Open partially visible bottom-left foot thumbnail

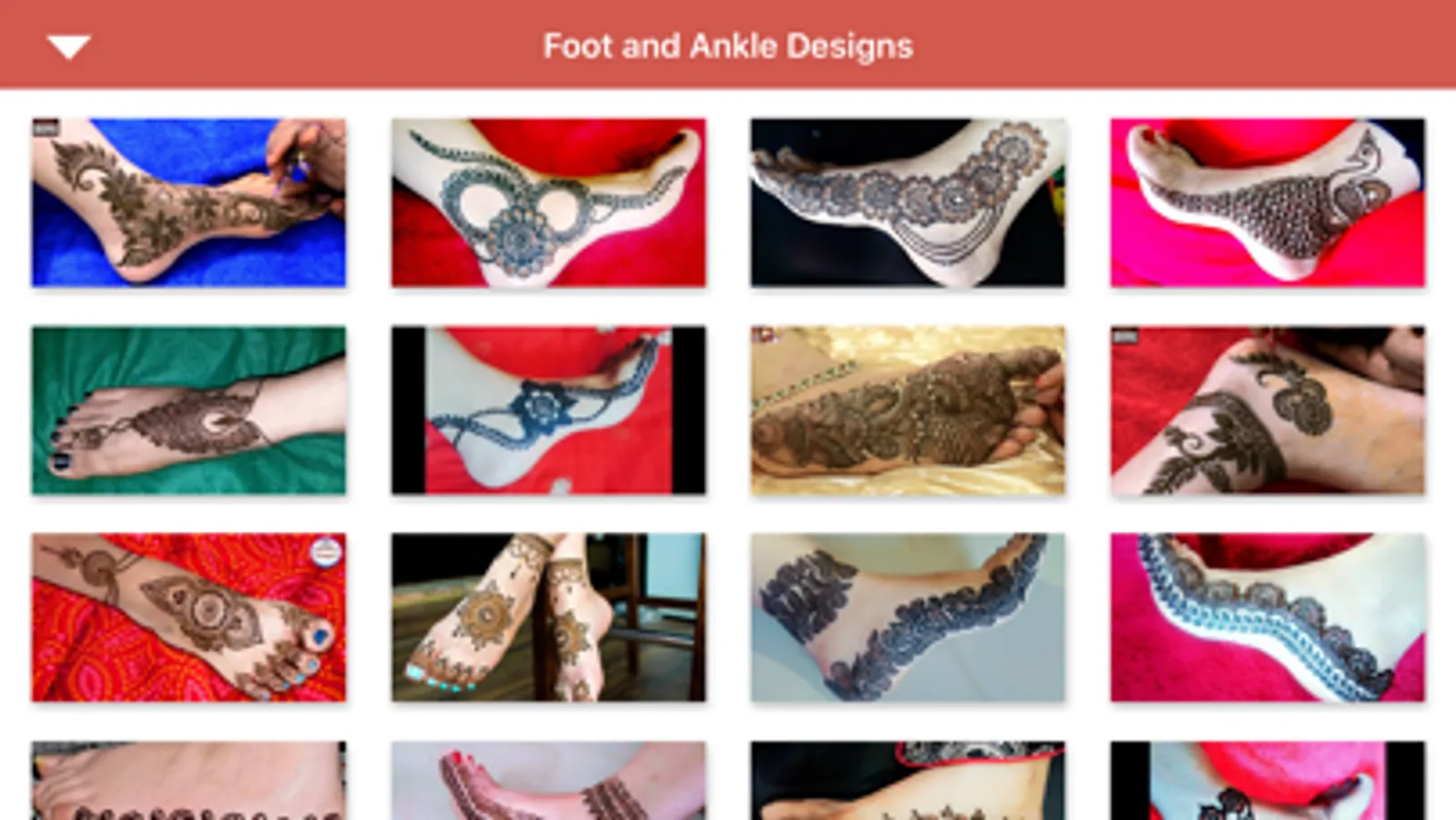click(x=188, y=781)
